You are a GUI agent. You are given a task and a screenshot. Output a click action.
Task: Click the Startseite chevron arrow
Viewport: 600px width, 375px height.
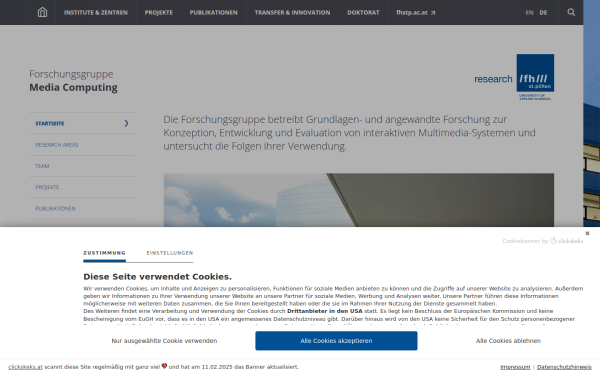126,123
